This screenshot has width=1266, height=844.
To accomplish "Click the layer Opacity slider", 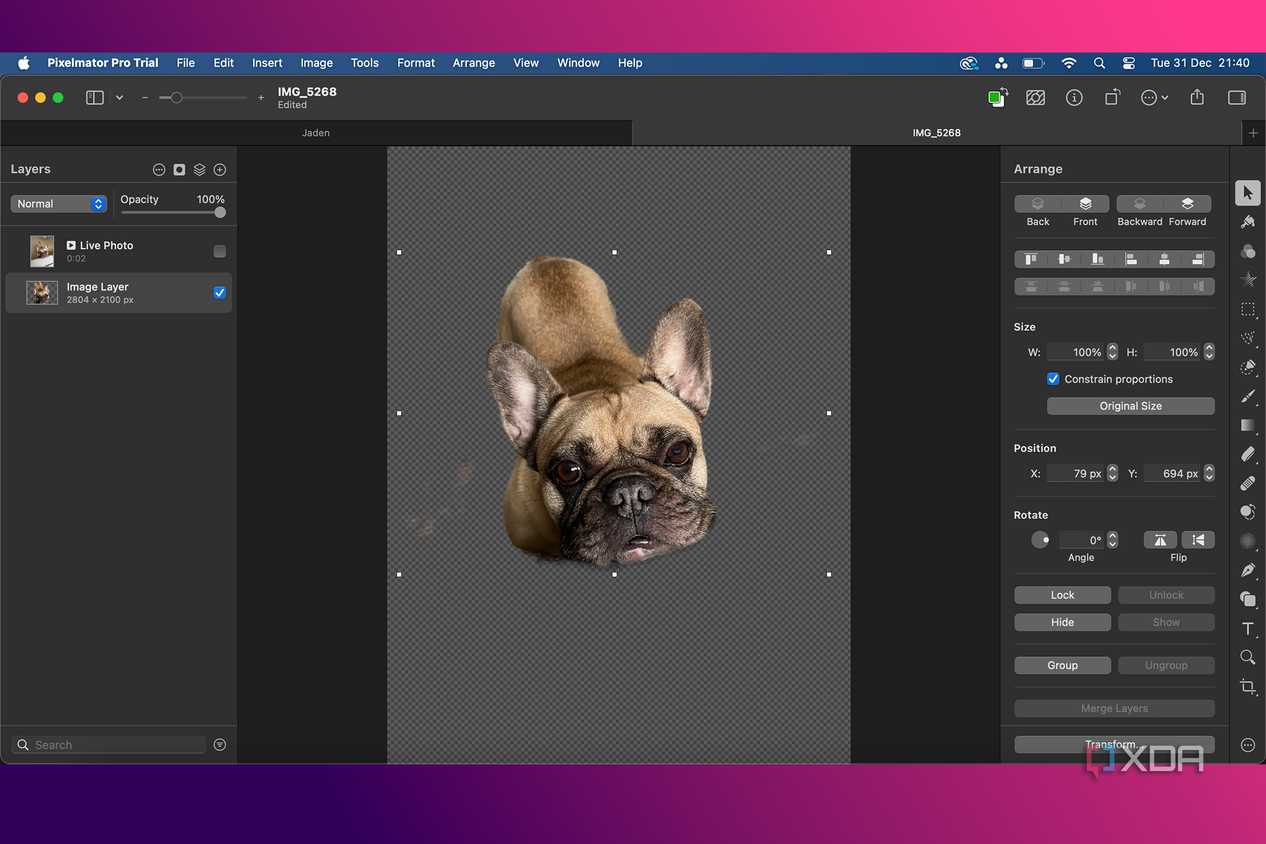I will (x=173, y=212).
